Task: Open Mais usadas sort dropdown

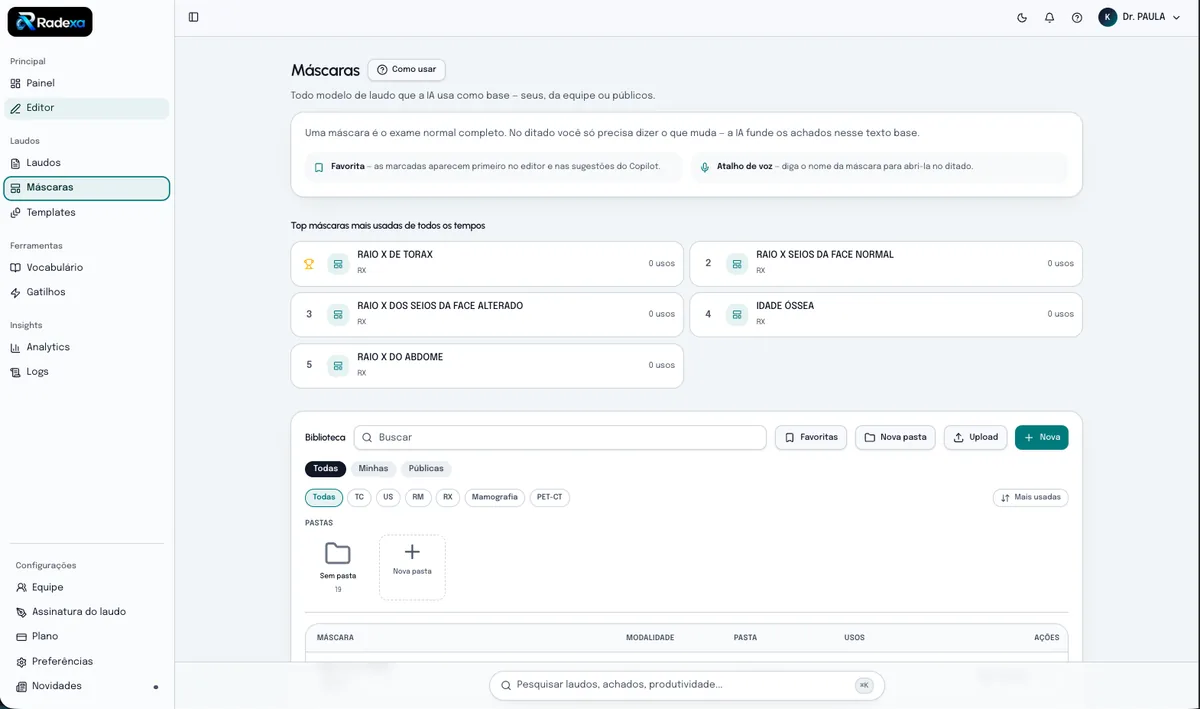Action: (1030, 497)
